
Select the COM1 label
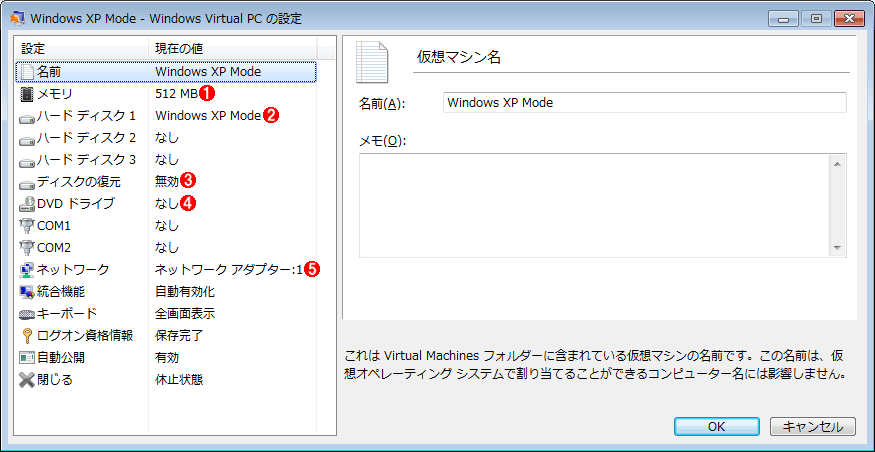pyautogui.click(x=54, y=226)
